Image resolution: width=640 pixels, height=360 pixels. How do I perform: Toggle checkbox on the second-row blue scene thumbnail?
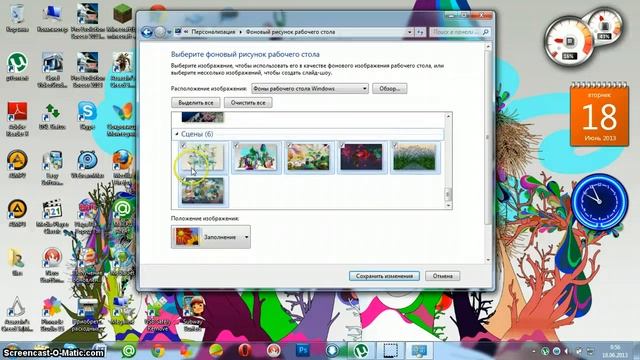pyautogui.click(x=183, y=179)
